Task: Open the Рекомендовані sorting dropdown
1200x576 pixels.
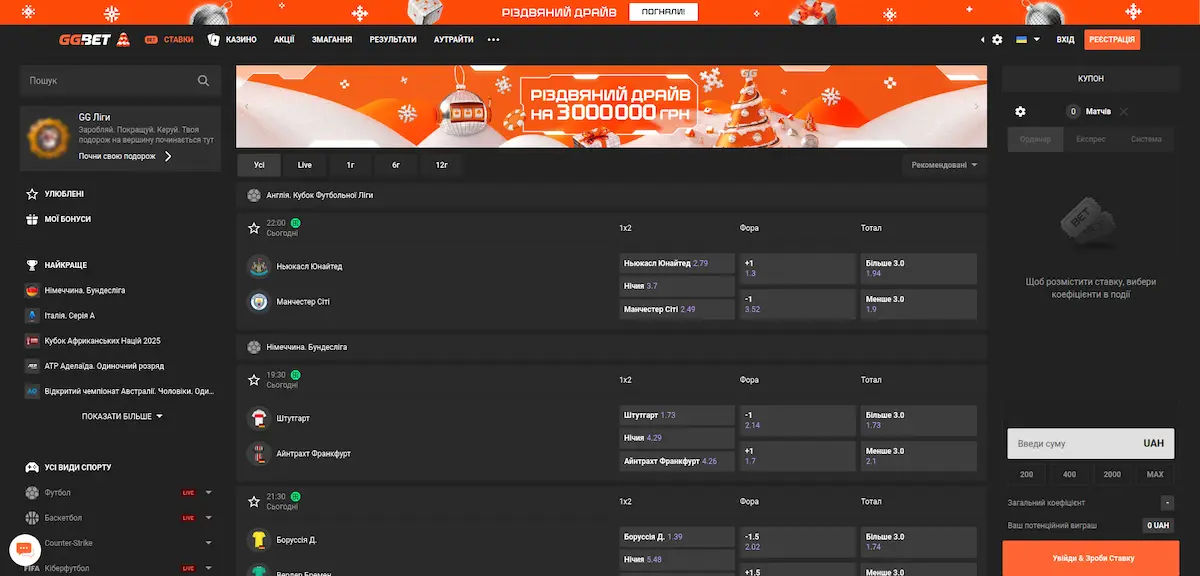Action: [944, 165]
